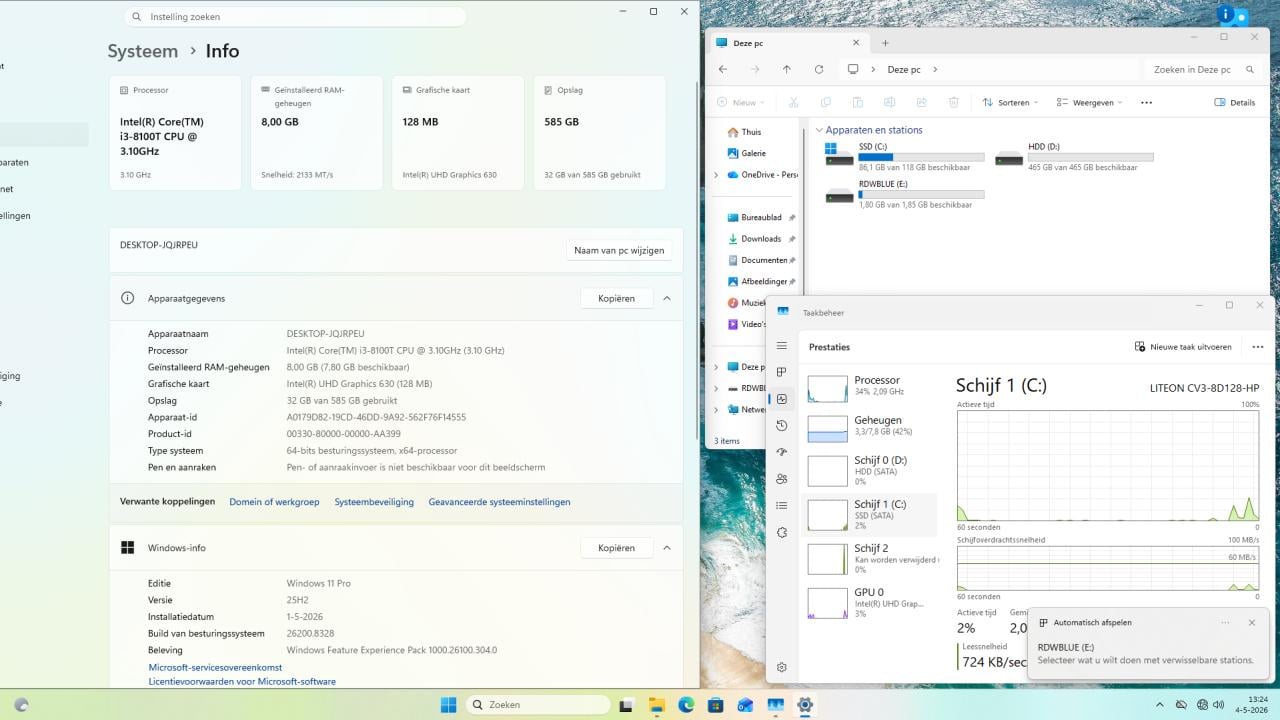Open Task Manager hamburger navigation menu
Screen dimensions: 1280x720
click(782, 346)
